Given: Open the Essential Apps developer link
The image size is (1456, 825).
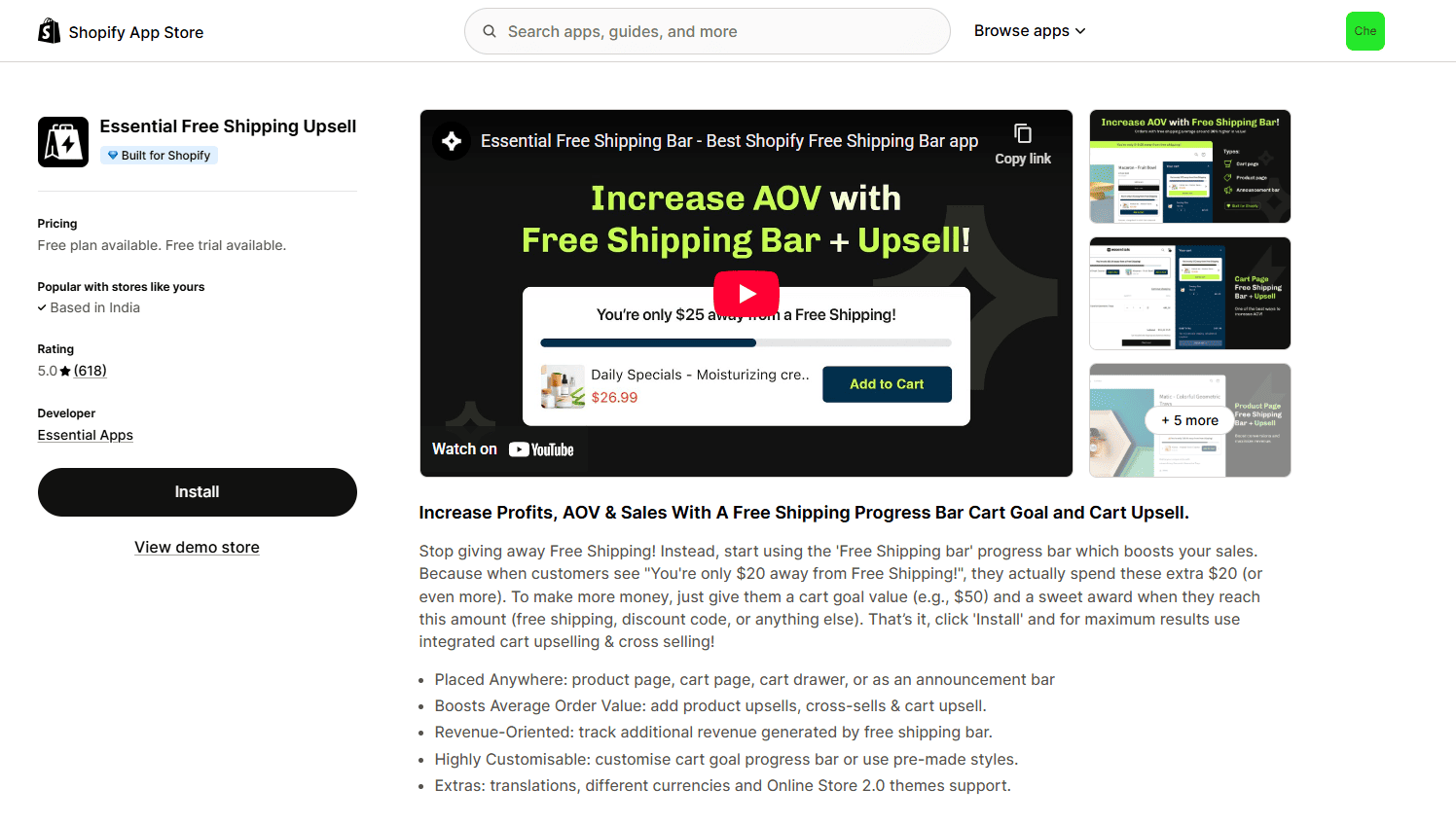Looking at the screenshot, I should (x=86, y=435).
